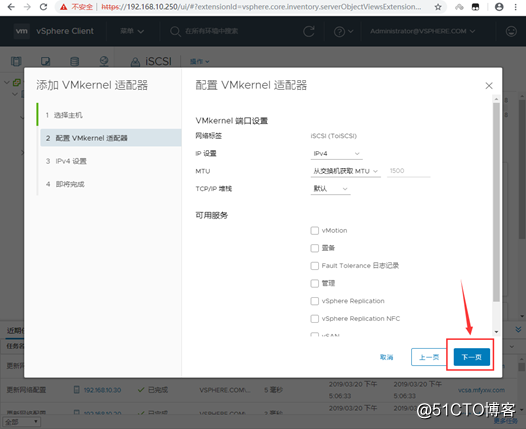Enable the vSphere Replication checkbox
The height and width of the screenshot is (429, 526).
(314, 301)
